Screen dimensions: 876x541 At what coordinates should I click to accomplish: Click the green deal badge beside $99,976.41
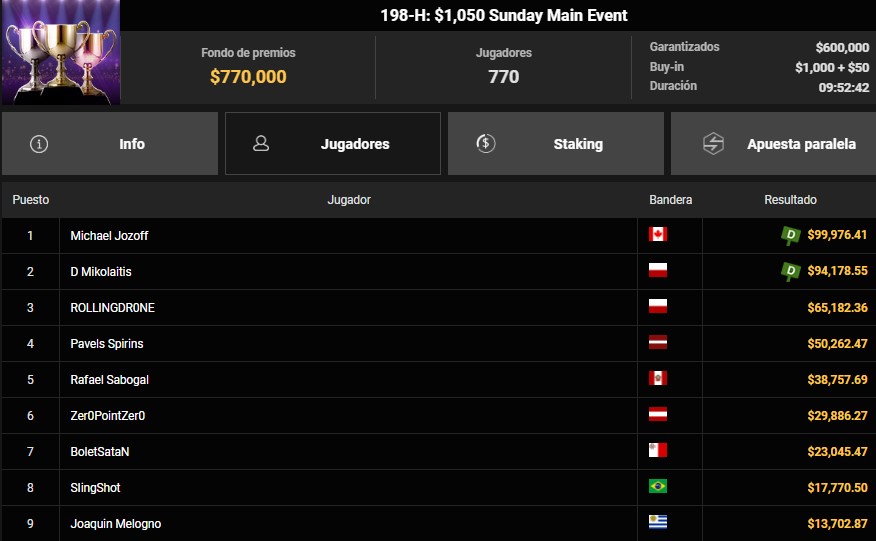click(x=791, y=235)
